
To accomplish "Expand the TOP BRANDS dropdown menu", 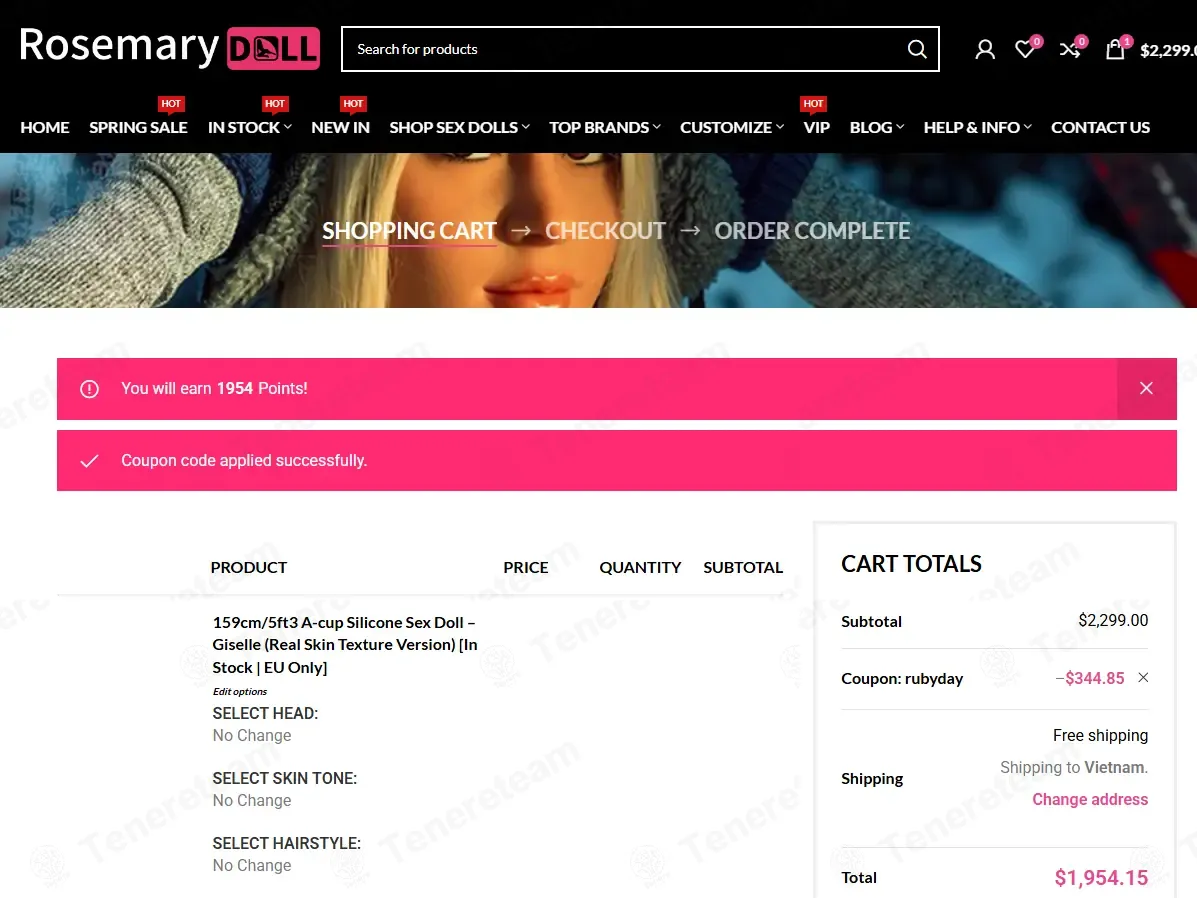I will [x=605, y=128].
